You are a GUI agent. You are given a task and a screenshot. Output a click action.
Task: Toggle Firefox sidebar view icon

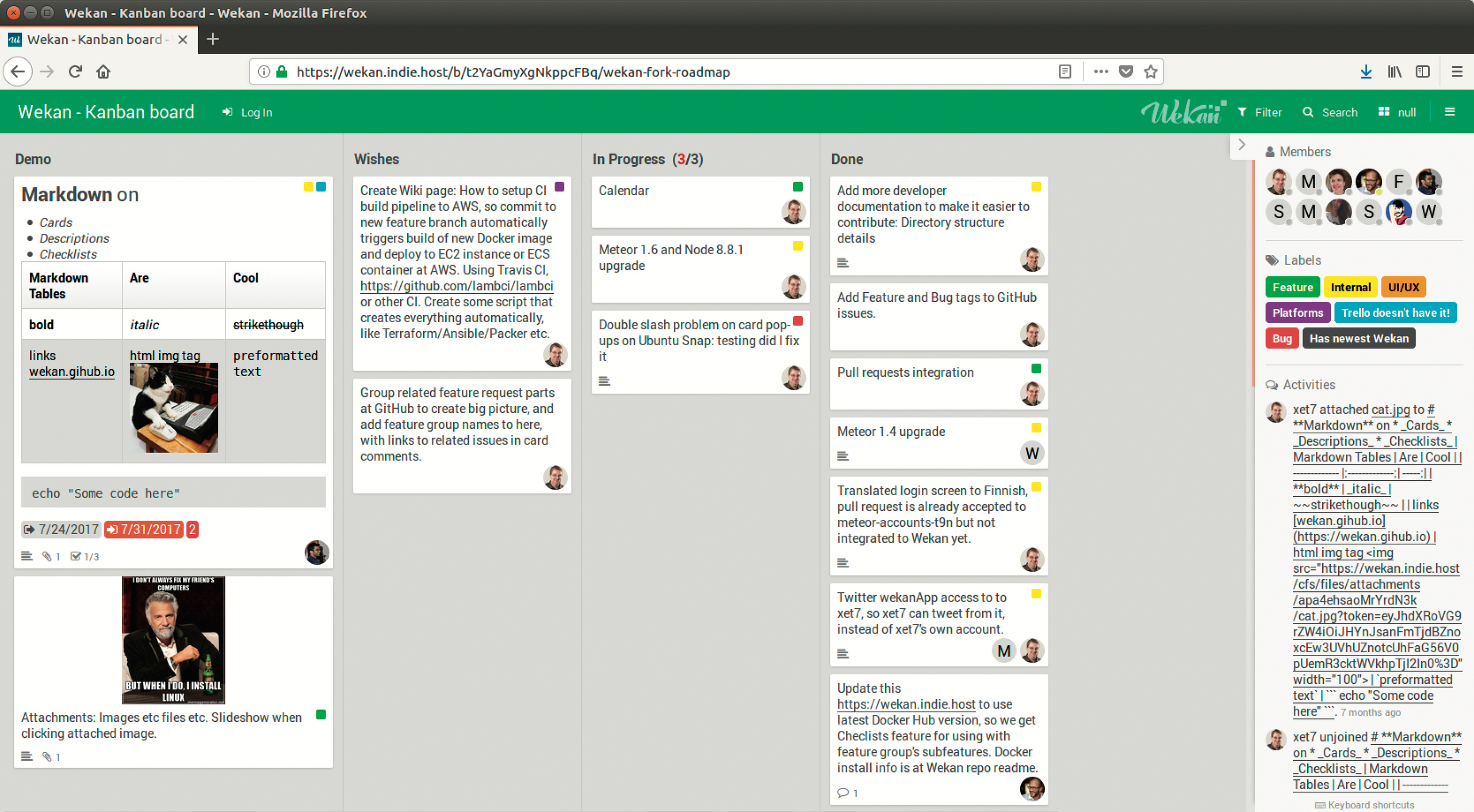(1423, 72)
